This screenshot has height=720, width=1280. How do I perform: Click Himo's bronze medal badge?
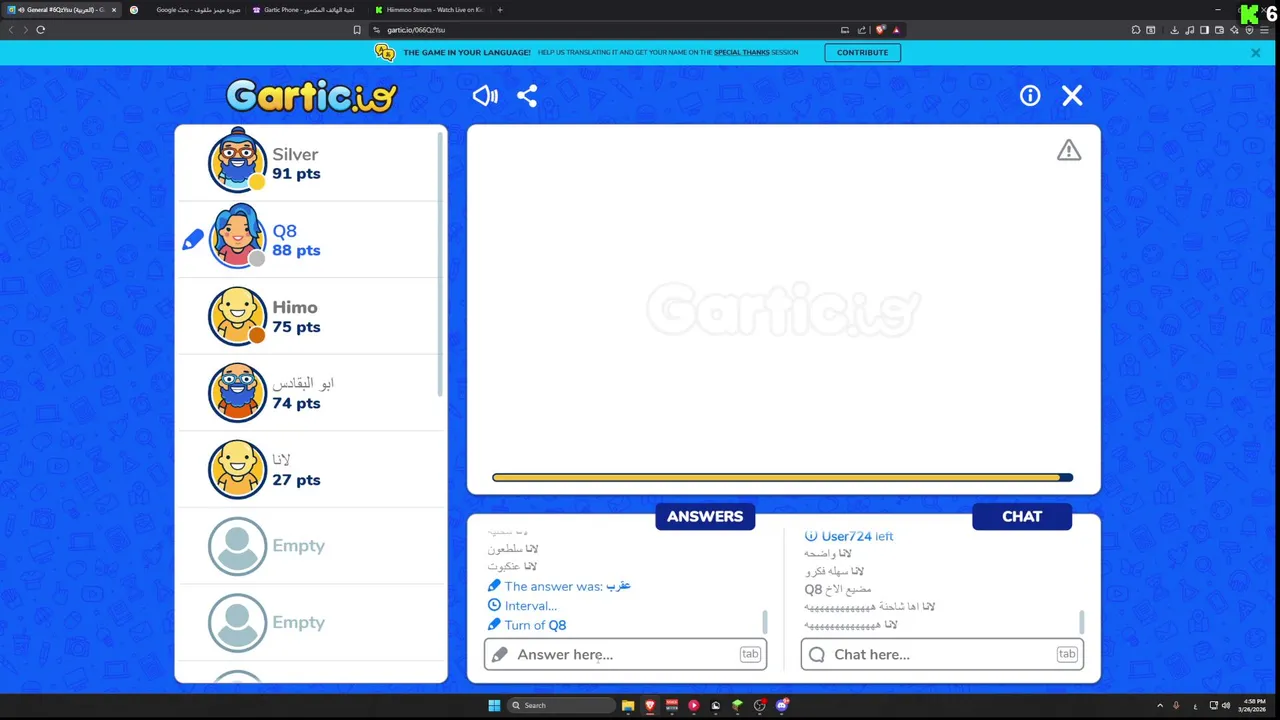[257, 336]
